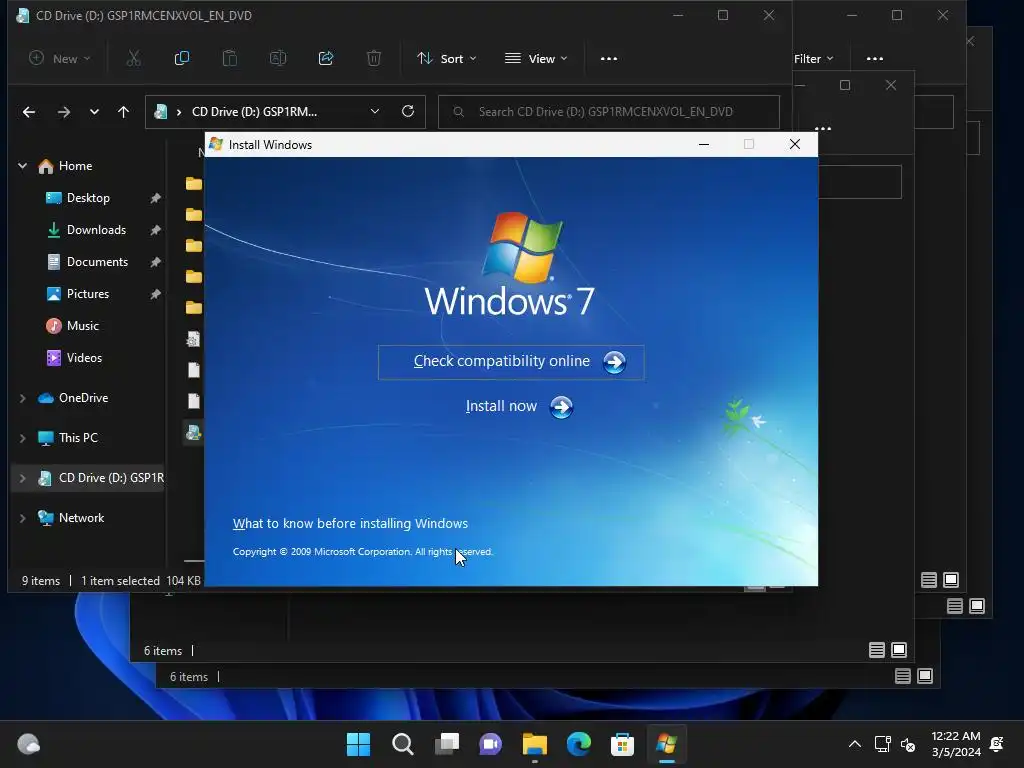Open Filter dropdown in background window
This screenshot has height=768, width=1024.
814,59
